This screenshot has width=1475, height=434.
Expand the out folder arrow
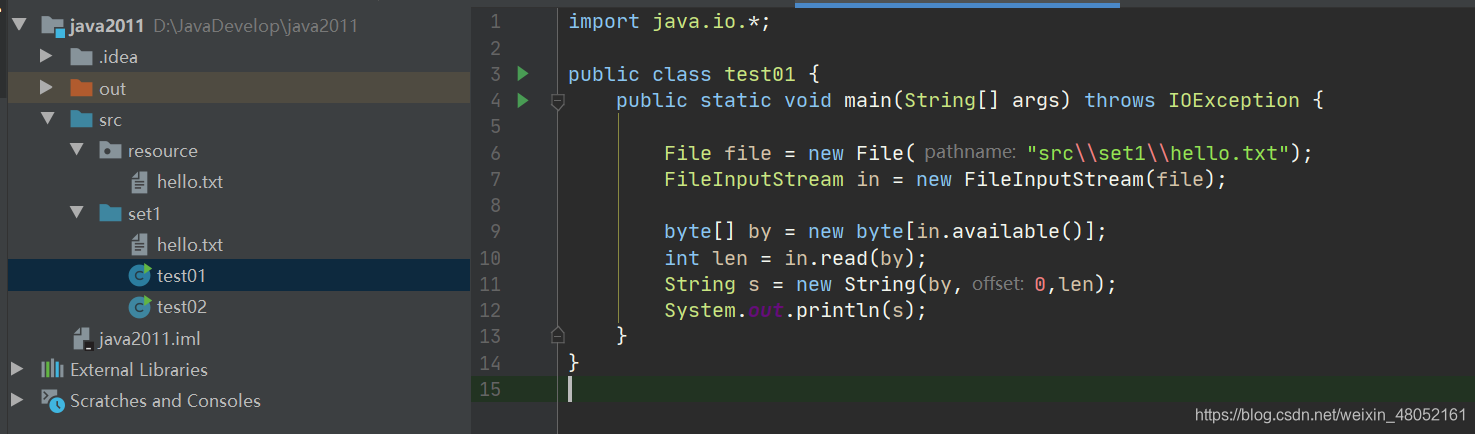point(46,88)
